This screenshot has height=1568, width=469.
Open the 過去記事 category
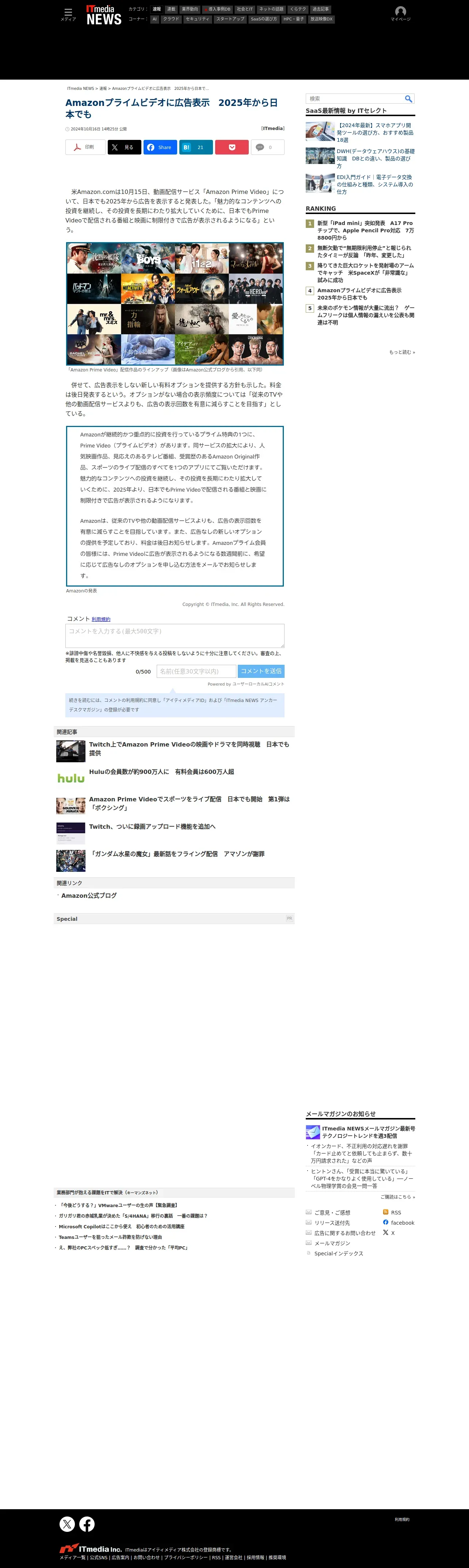[320, 9]
